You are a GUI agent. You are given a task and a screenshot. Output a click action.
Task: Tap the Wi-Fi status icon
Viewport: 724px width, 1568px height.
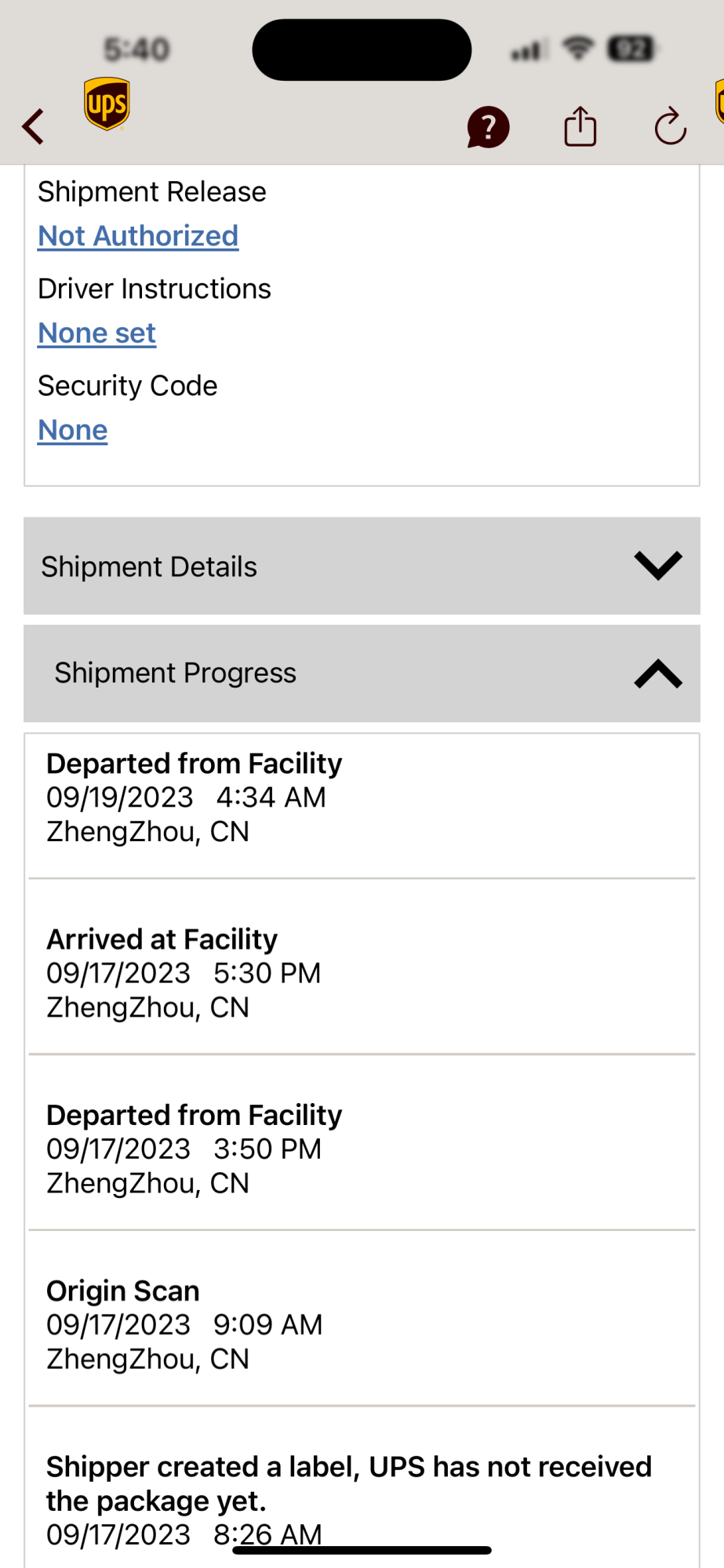click(579, 49)
